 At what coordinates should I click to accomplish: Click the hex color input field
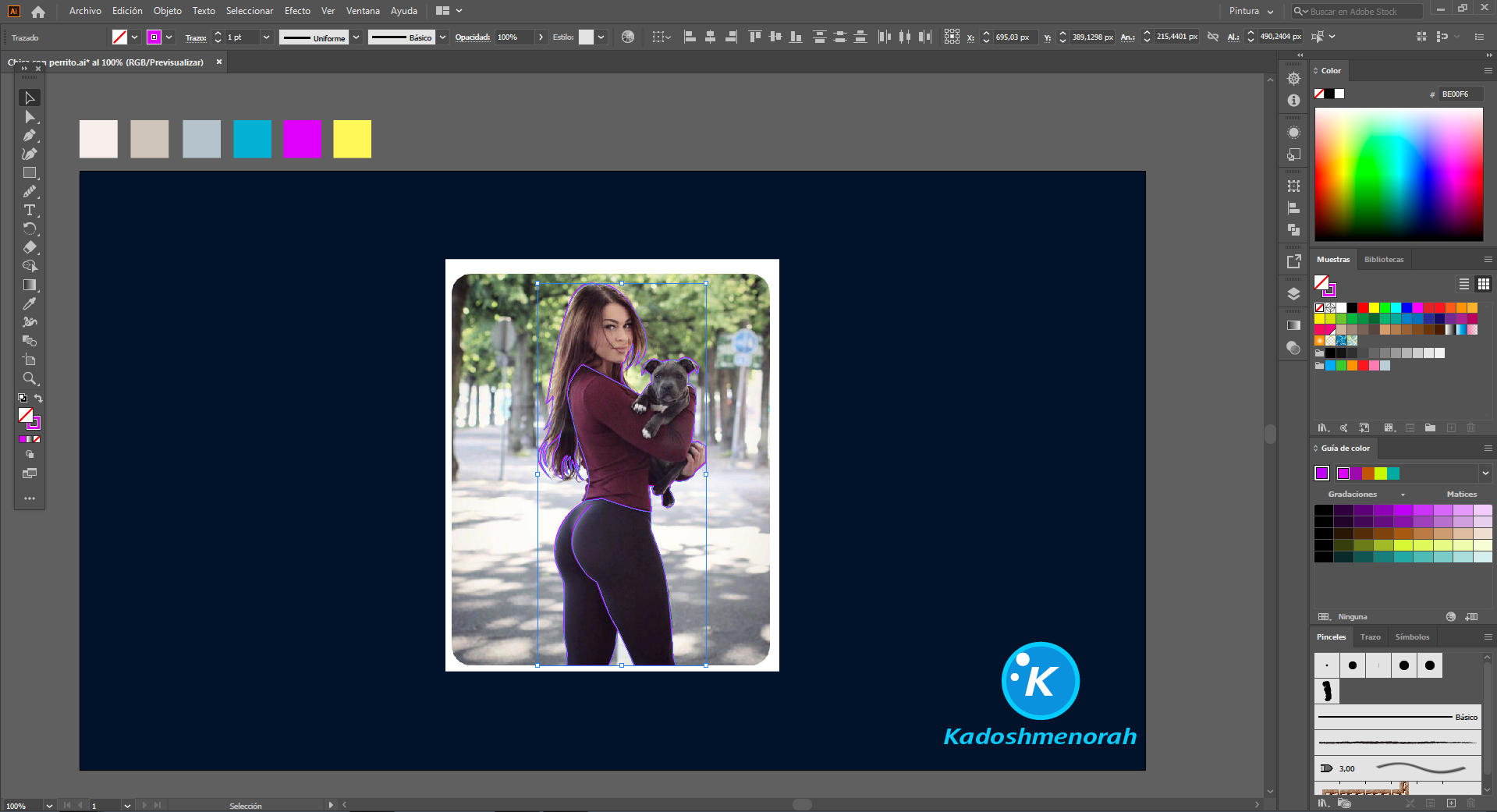pyautogui.click(x=1460, y=94)
